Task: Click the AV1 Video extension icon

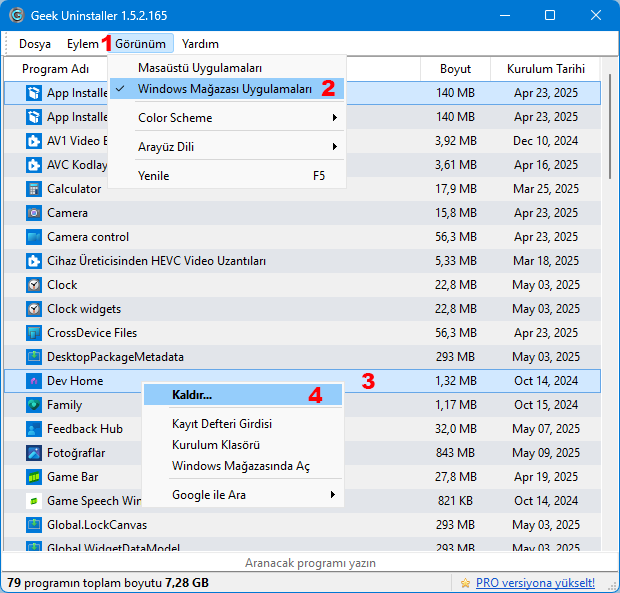Action: tap(34, 141)
